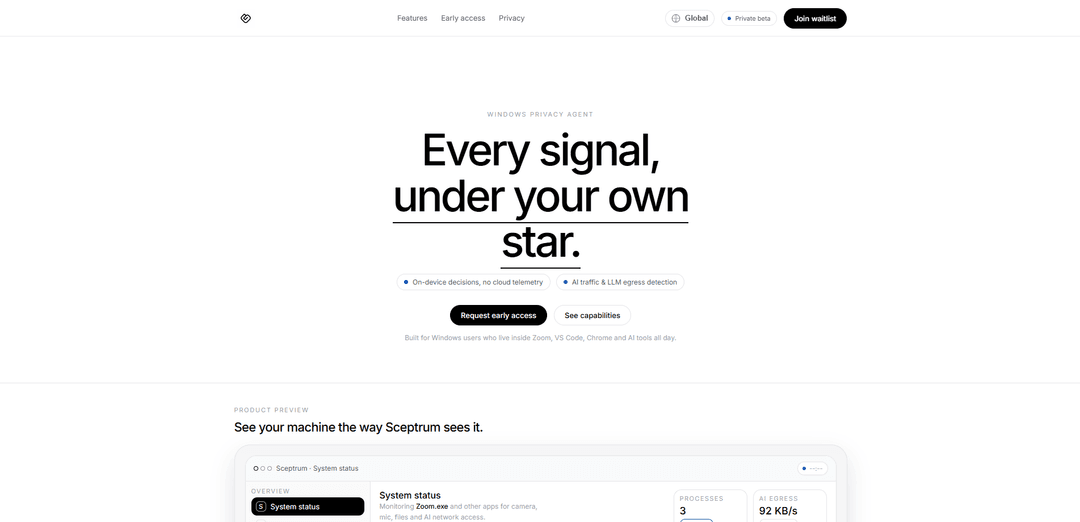Click the See capabilities button
The width and height of the screenshot is (1080, 522).
tap(592, 315)
